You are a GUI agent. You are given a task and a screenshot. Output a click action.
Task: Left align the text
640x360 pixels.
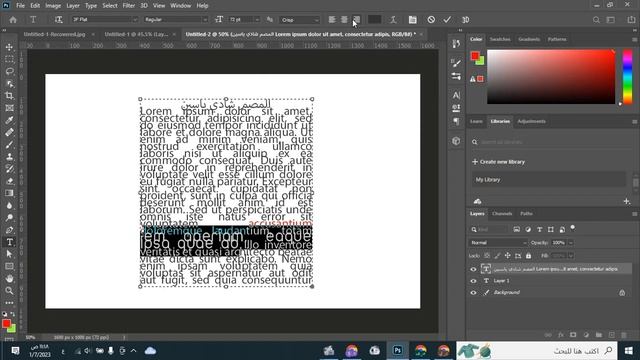(x=332, y=20)
